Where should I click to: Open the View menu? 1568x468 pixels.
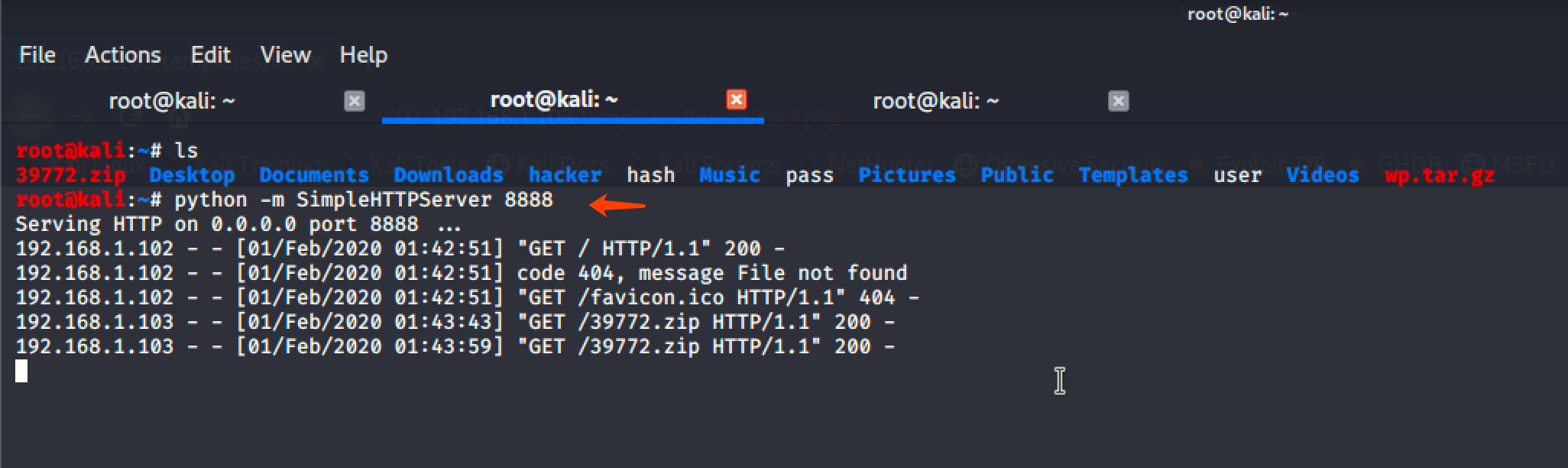pyautogui.click(x=285, y=55)
